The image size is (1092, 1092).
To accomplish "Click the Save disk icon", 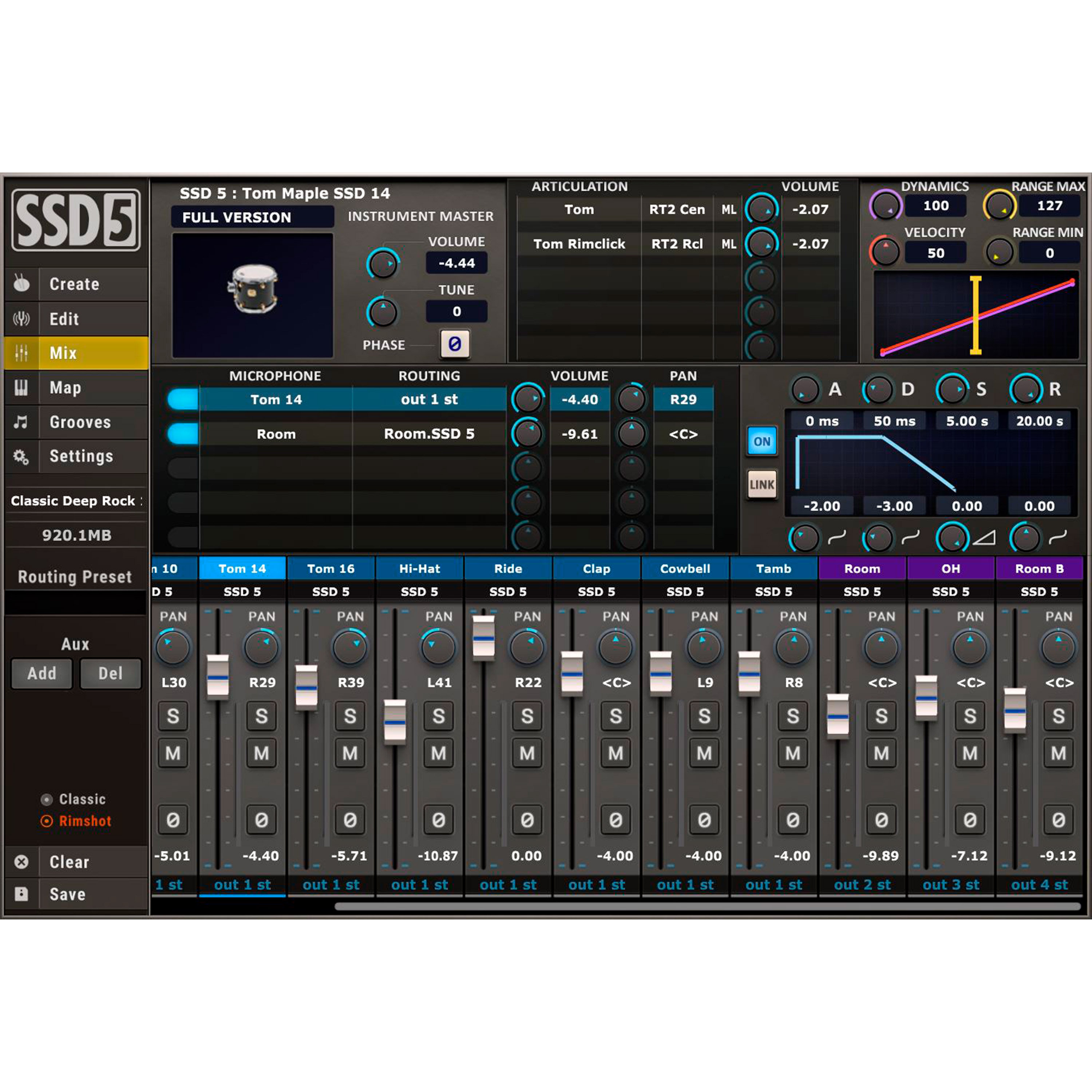I will [21, 894].
